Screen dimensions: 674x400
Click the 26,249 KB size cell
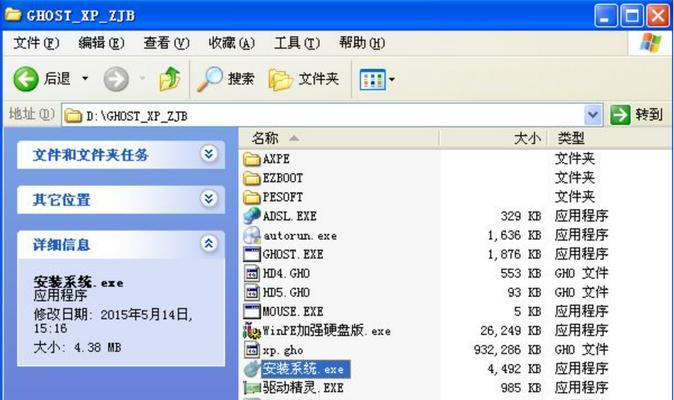(x=511, y=330)
